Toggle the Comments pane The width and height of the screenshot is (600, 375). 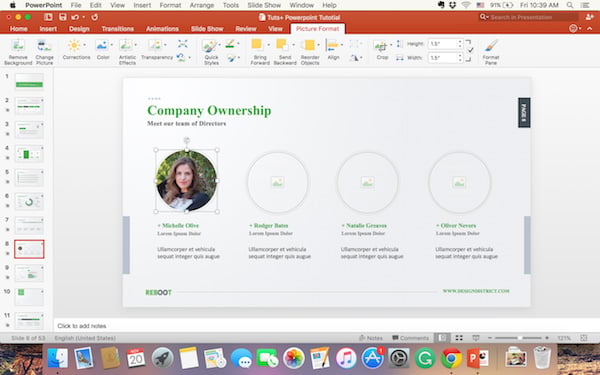410,338
